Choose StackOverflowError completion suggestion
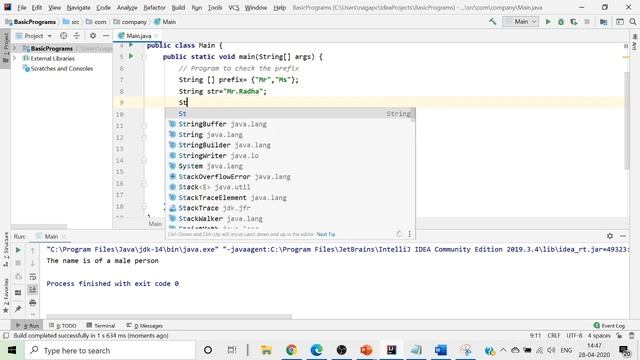Image resolution: width=640 pixels, height=360 pixels. 290,177
